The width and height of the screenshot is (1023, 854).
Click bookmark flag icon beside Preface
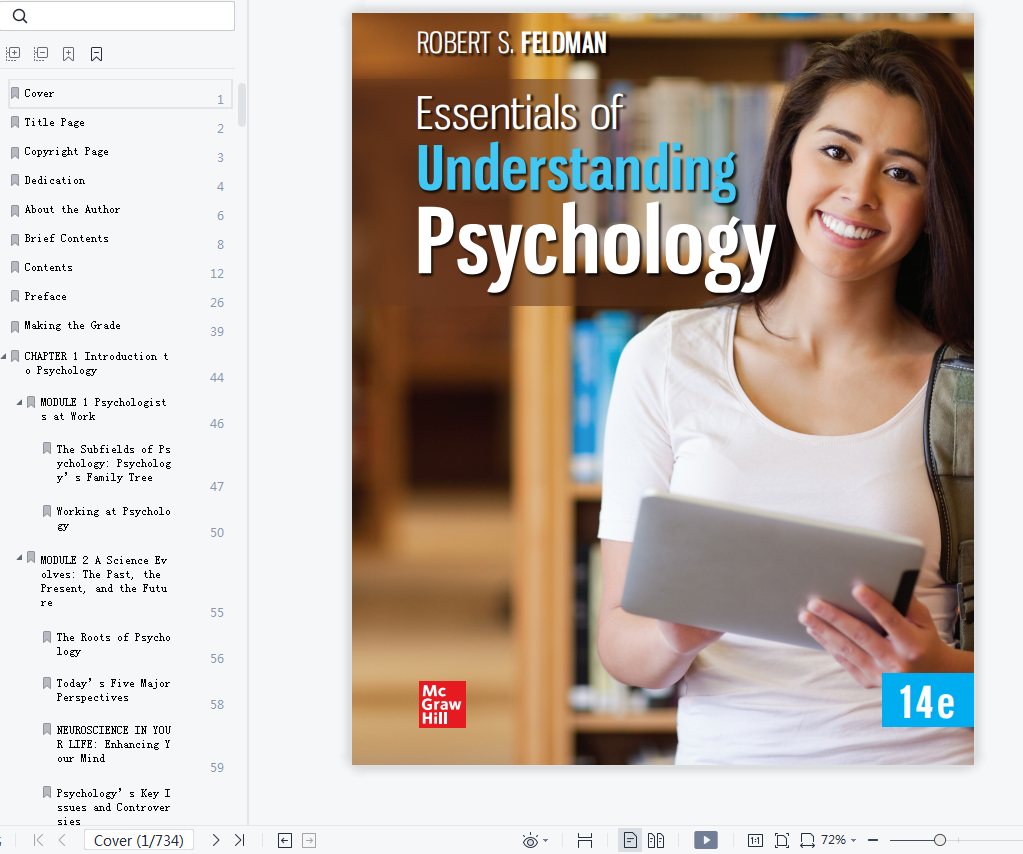(15, 297)
